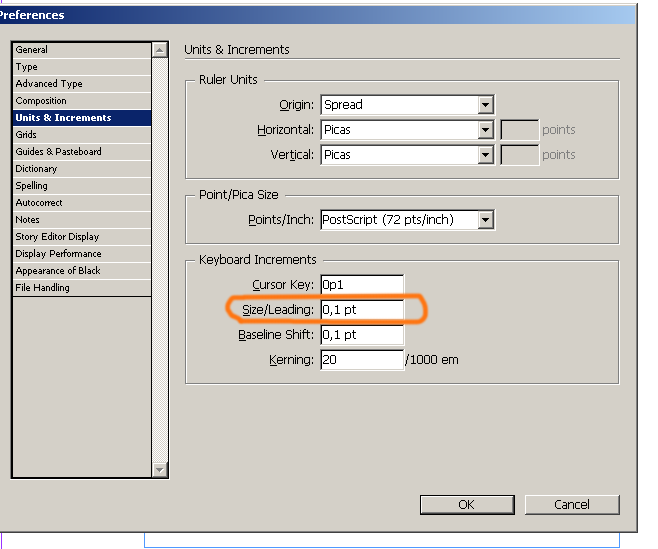Image resolution: width=658 pixels, height=549 pixels.
Task: Click the Preferences title bar
Action: click(x=317, y=15)
